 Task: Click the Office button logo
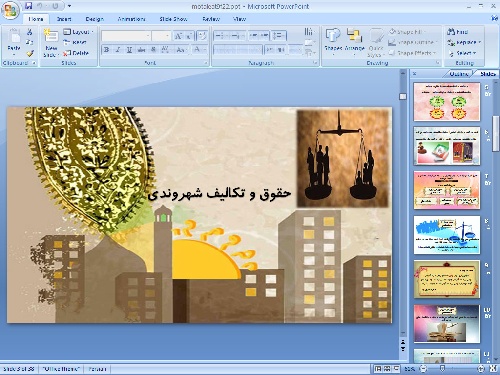coord(10,11)
